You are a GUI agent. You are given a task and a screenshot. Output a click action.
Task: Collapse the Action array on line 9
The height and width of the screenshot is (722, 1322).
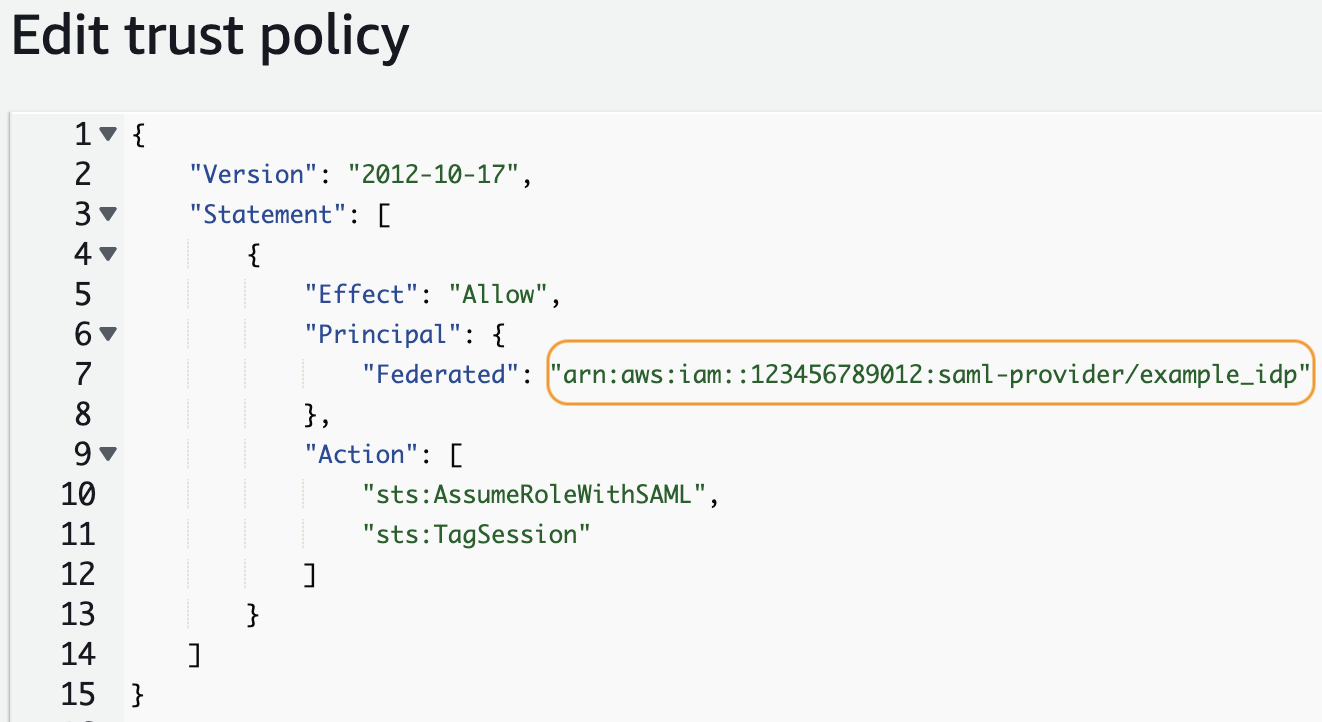tap(108, 454)
